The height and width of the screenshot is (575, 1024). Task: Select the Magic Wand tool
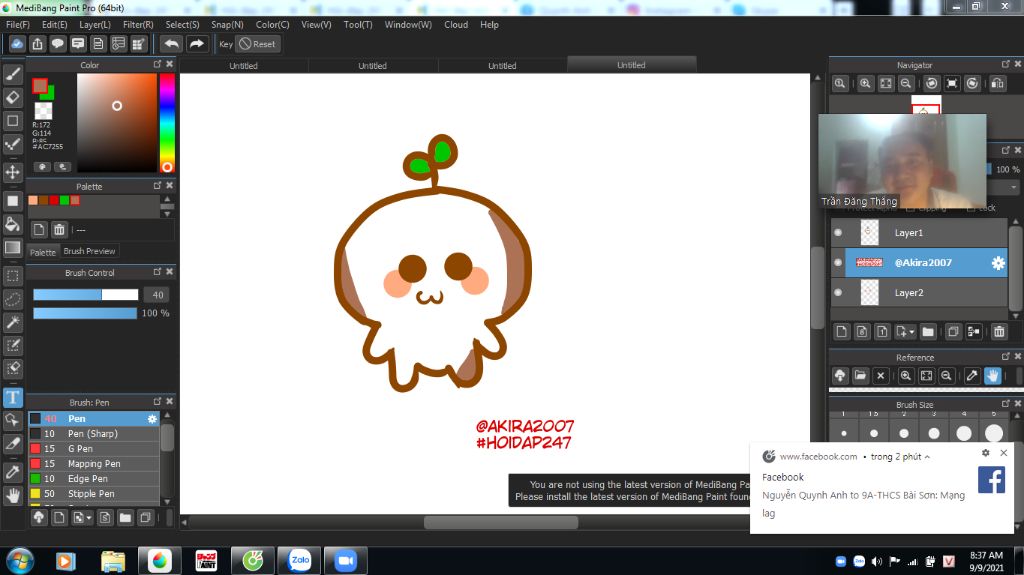tap(12, 322)
